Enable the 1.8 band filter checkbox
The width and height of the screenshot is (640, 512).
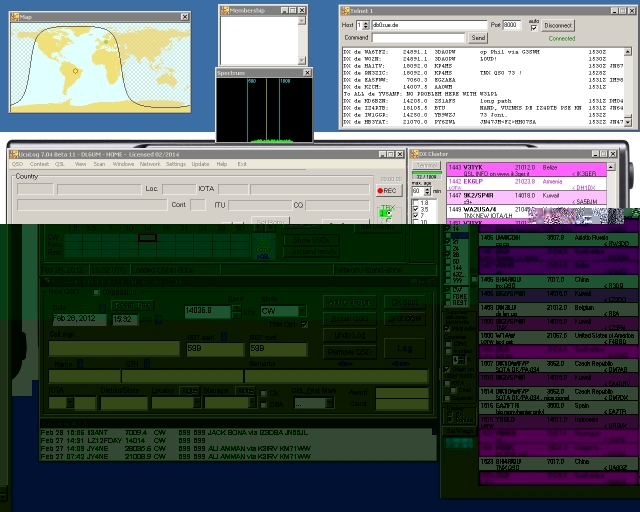(x=418, y=203)
